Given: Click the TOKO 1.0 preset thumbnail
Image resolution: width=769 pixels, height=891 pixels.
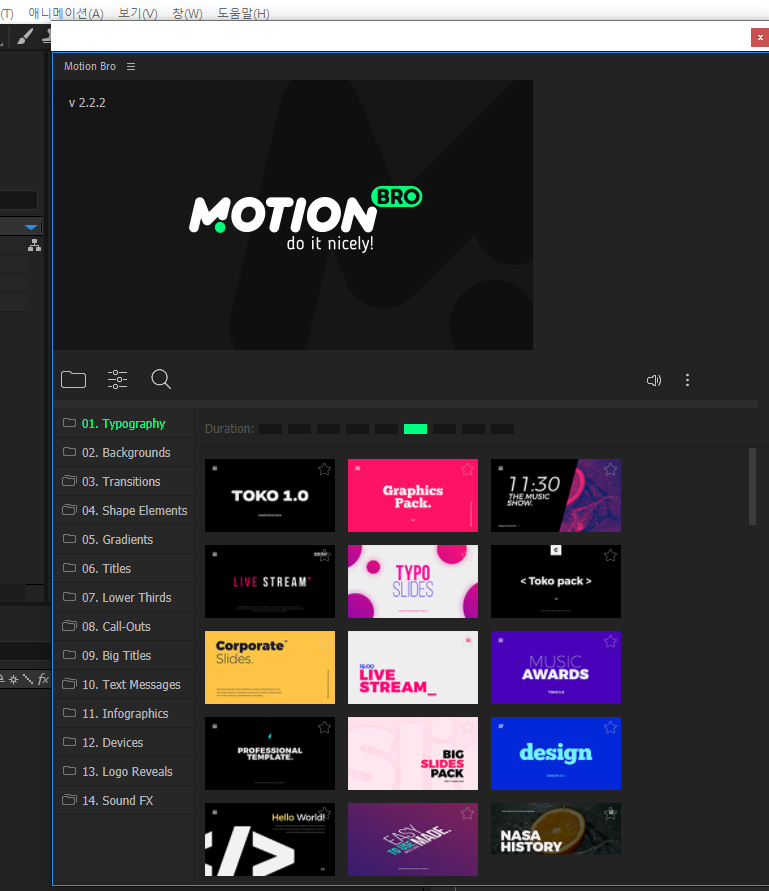Looking at the screenshot, I should pos(270,496).
